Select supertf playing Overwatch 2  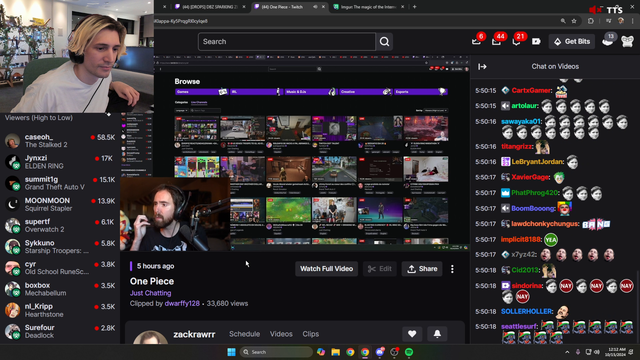60,226
